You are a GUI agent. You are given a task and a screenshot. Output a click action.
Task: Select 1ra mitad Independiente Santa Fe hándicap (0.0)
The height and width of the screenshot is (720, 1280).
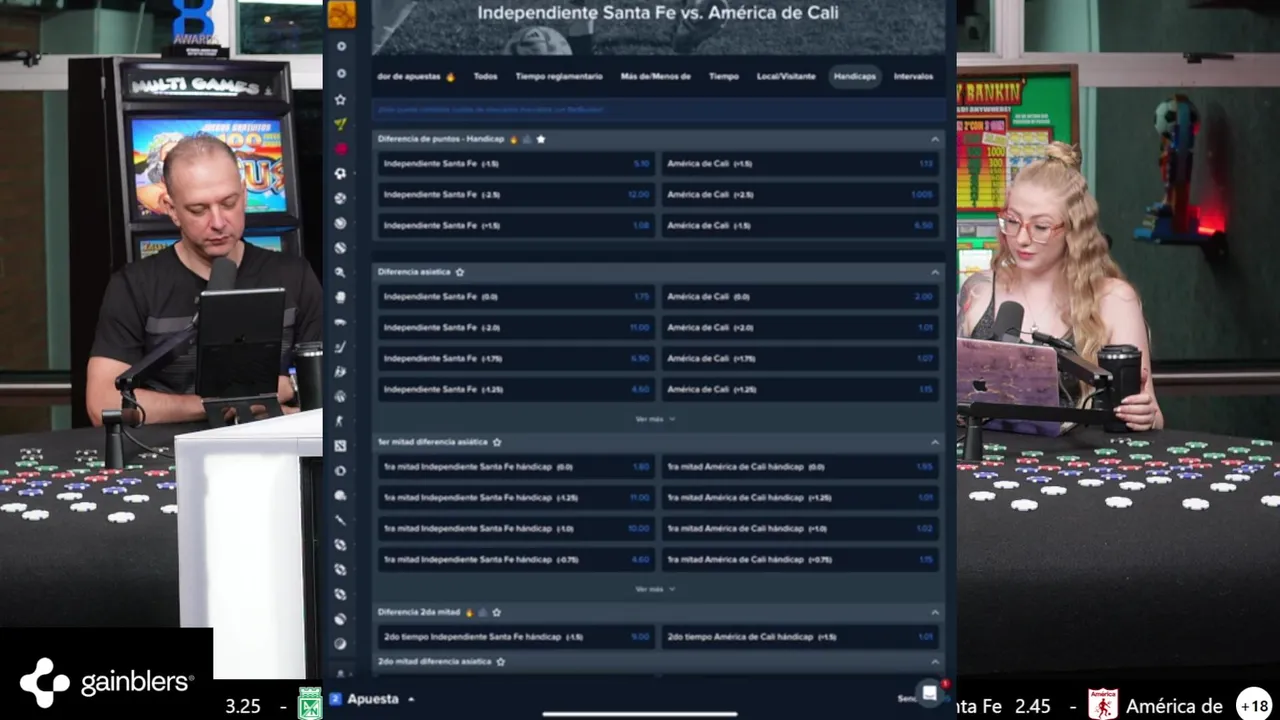point(516,467)
